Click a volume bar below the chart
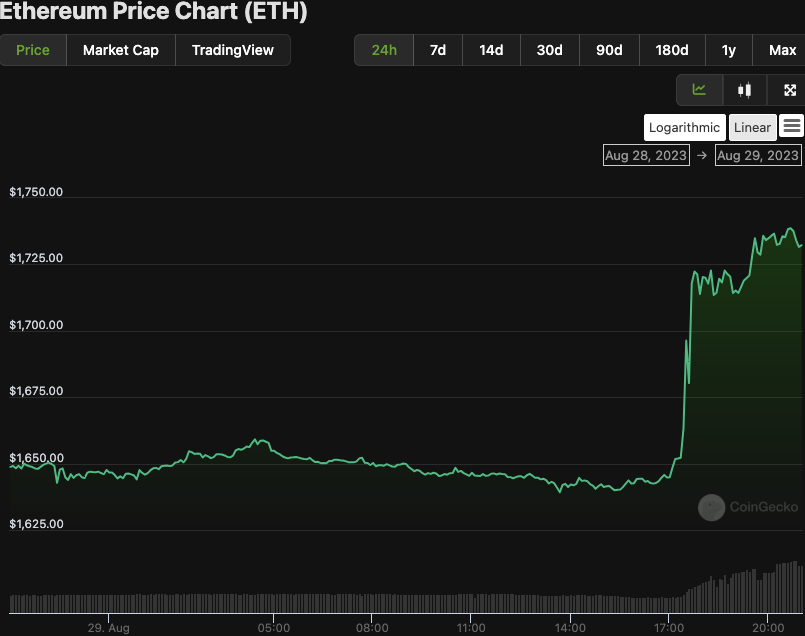 coord(400,600)
